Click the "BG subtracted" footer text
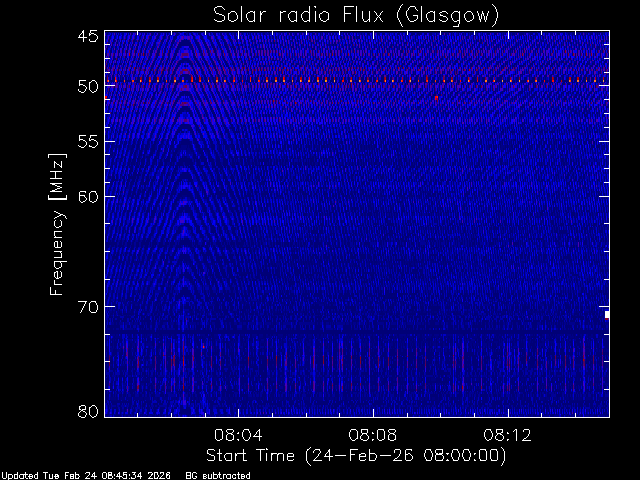Screen dimensions: 640x480 click(218, 476)
